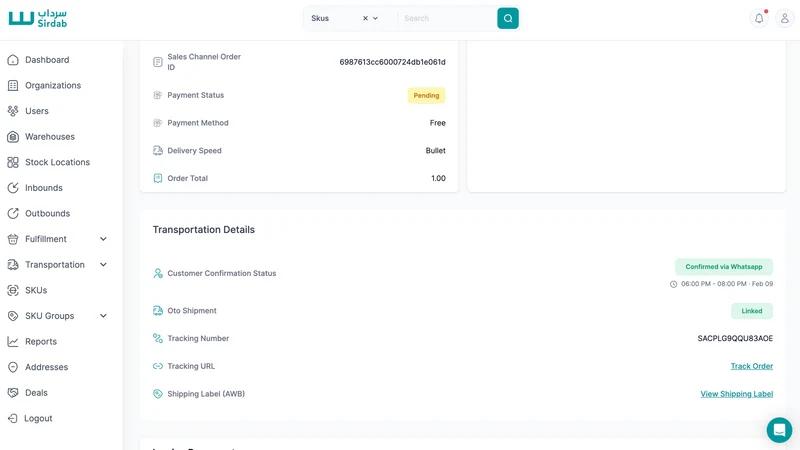The height and width of the screenshot is (450, 800).
Task: Open the Track Order link
Action: 752,366
